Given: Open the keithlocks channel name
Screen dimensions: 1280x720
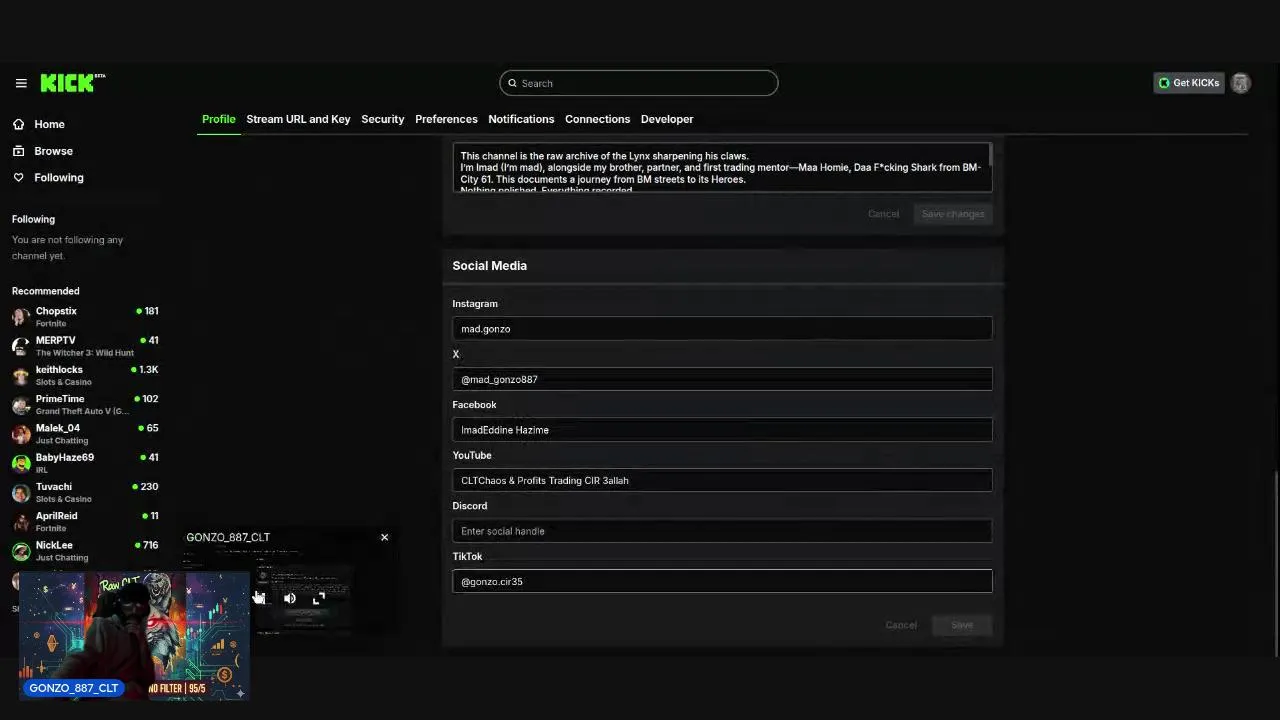Looking at the screenshot, I should [59, 369].
